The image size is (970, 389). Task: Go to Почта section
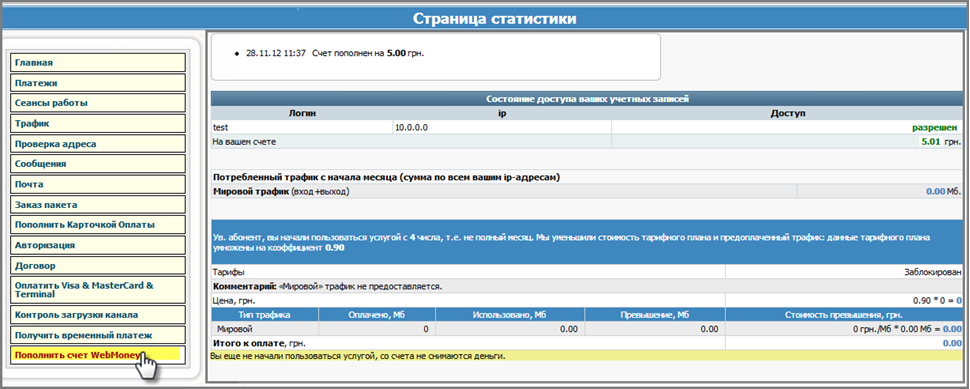[98, 184]
